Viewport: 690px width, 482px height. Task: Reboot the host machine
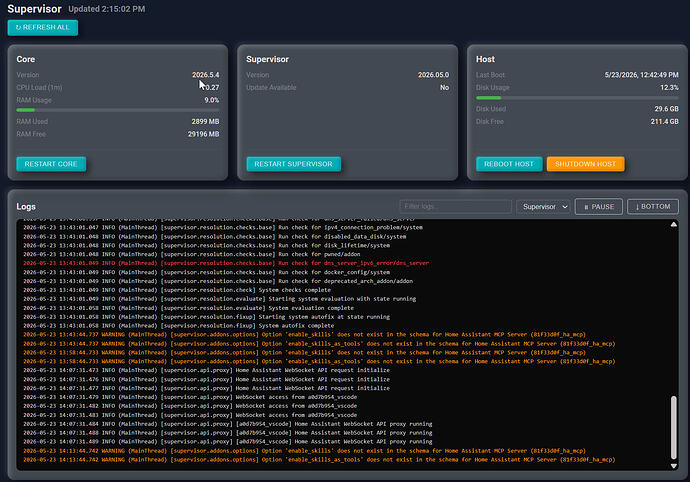point(509,164)
